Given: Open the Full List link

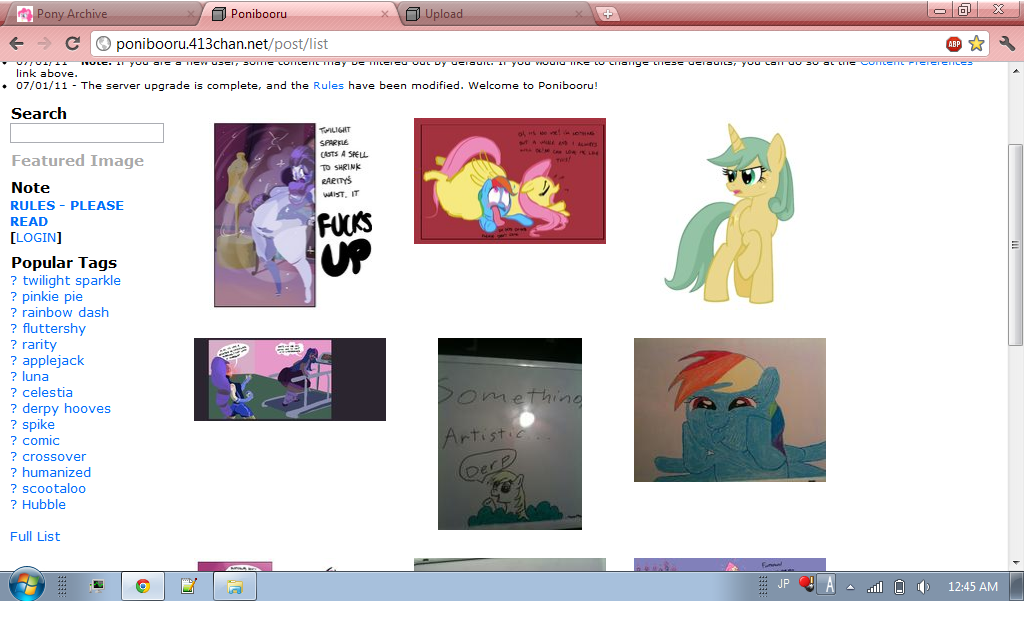Looking at the screenshot, I should (35, 537).
